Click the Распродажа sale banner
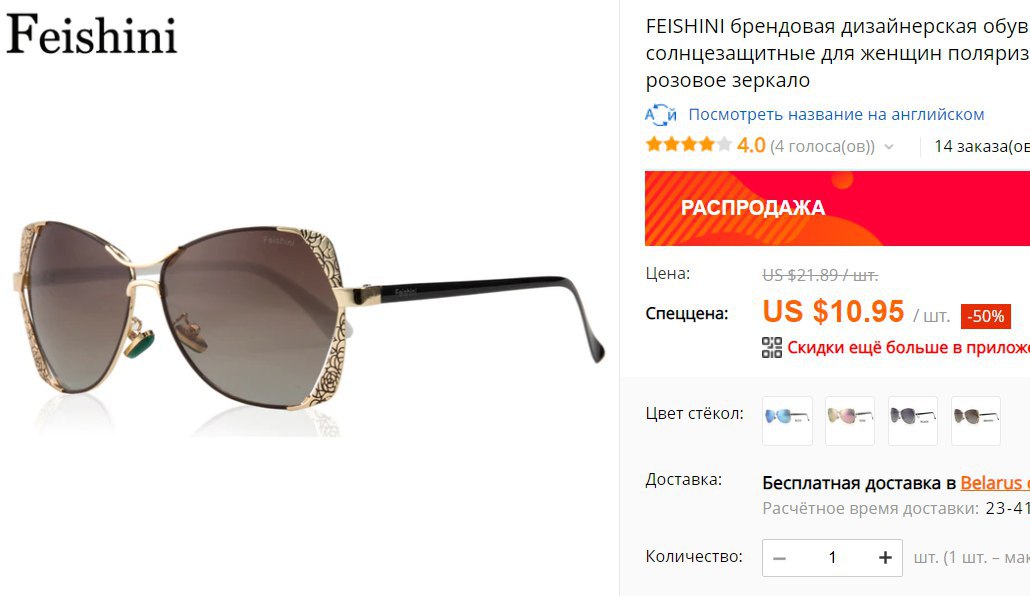 click(838, 208)
